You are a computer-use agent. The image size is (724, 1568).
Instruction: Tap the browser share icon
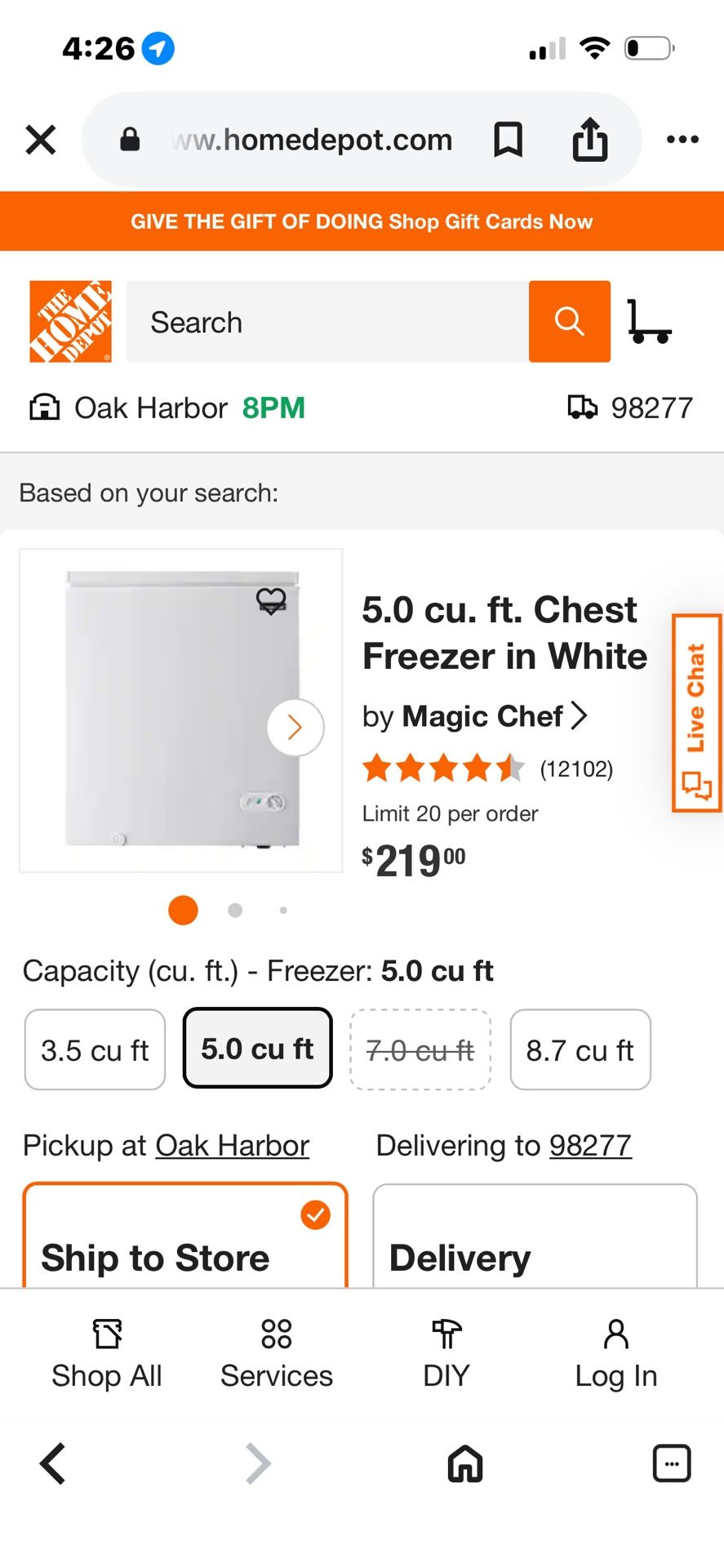point(589,140)
